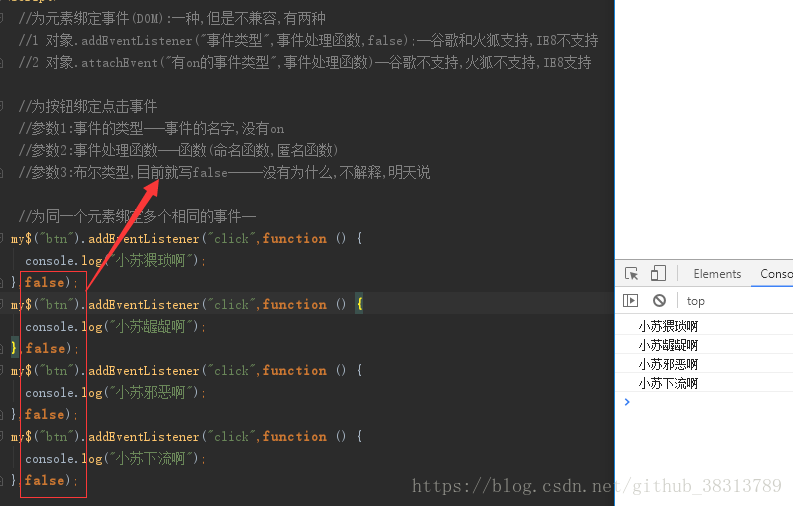Click comment //参数3:布尔类型 in the editor
This screenshot has height=506, width=793.
point(224,172)
